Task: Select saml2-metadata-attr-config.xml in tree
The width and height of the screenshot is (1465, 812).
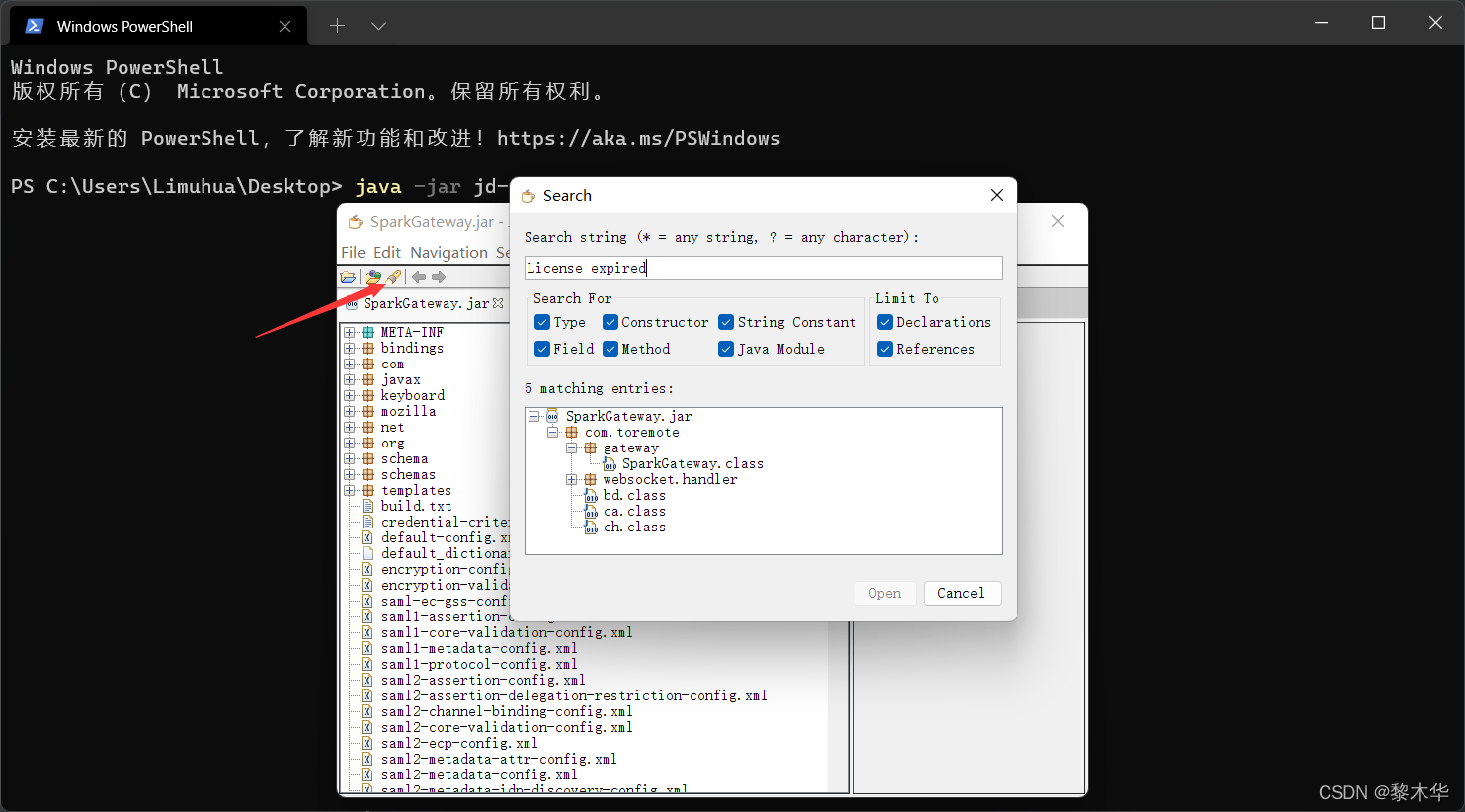Action: (499, 759)
